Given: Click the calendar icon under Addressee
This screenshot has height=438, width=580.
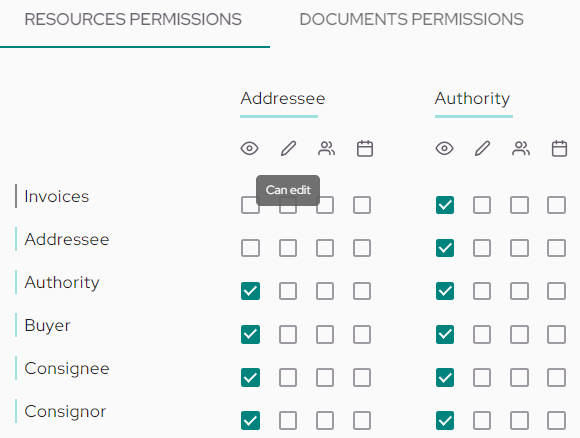Looking at the screenshot, I should click(x=365, y=148).
